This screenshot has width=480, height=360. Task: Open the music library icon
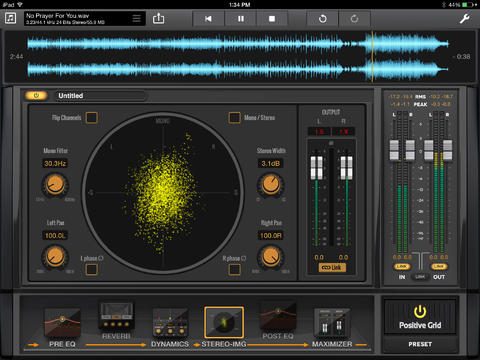[x=11, y=18]
